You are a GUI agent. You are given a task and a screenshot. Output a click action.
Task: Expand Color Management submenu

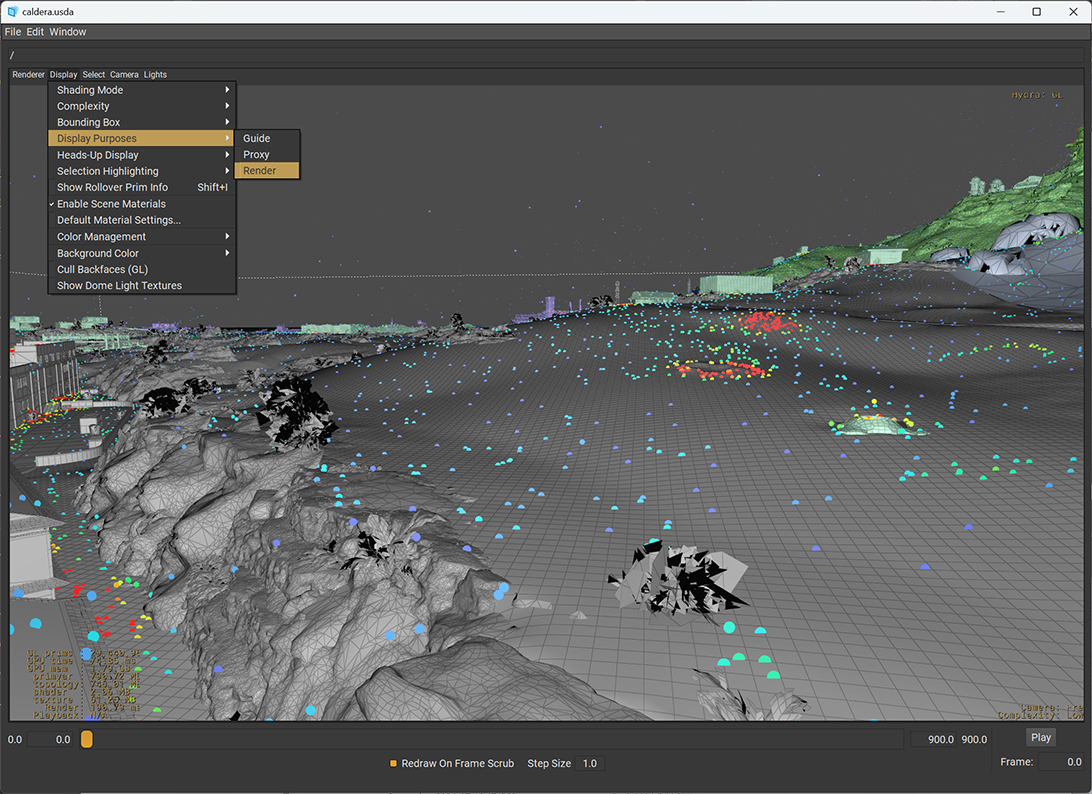click(101, 237)
